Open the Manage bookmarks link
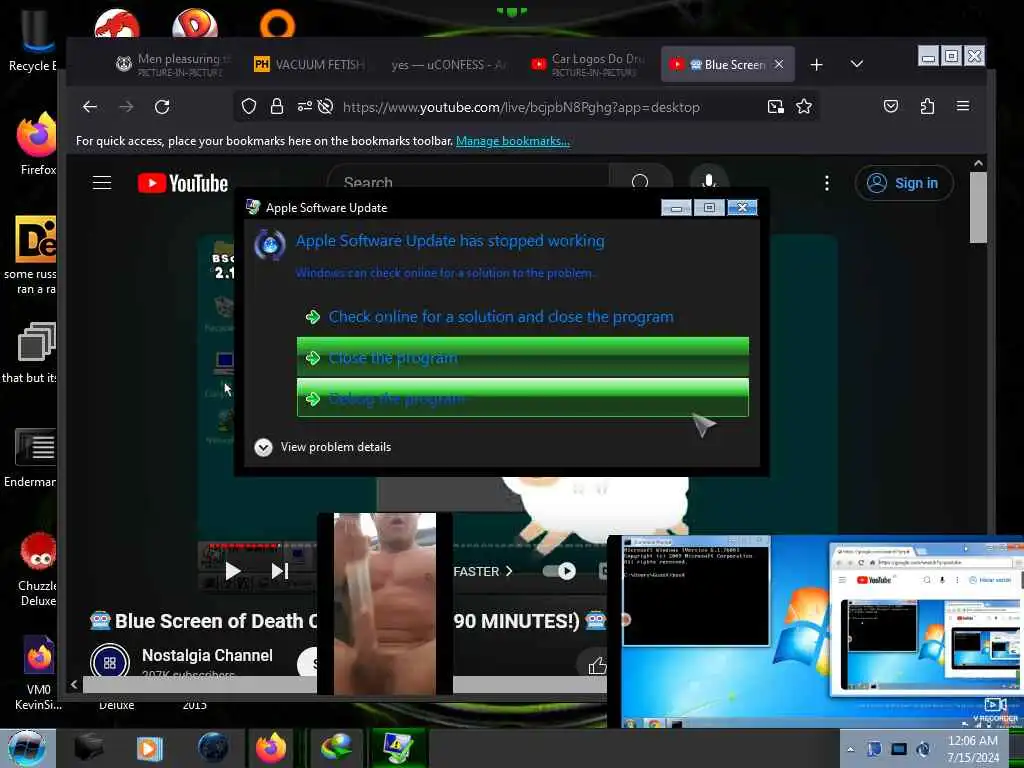The width and height of the screenshot is (1024, 768). pos(513,141)
